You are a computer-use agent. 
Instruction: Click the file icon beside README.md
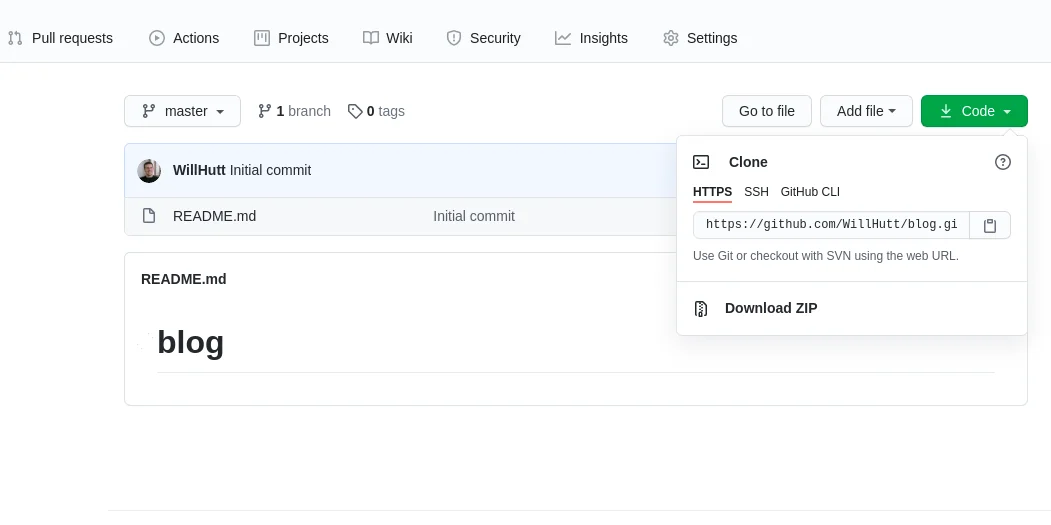[x=149, y=216]
